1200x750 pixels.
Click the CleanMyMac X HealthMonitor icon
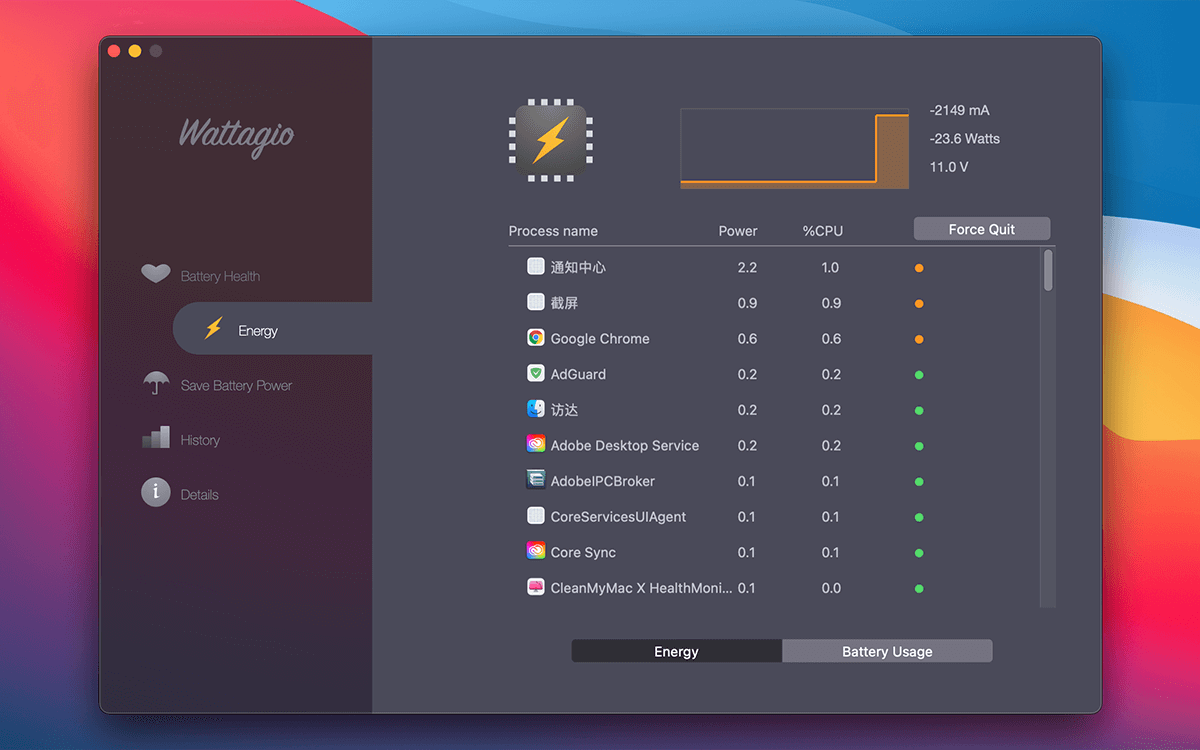tap(536, 587)
